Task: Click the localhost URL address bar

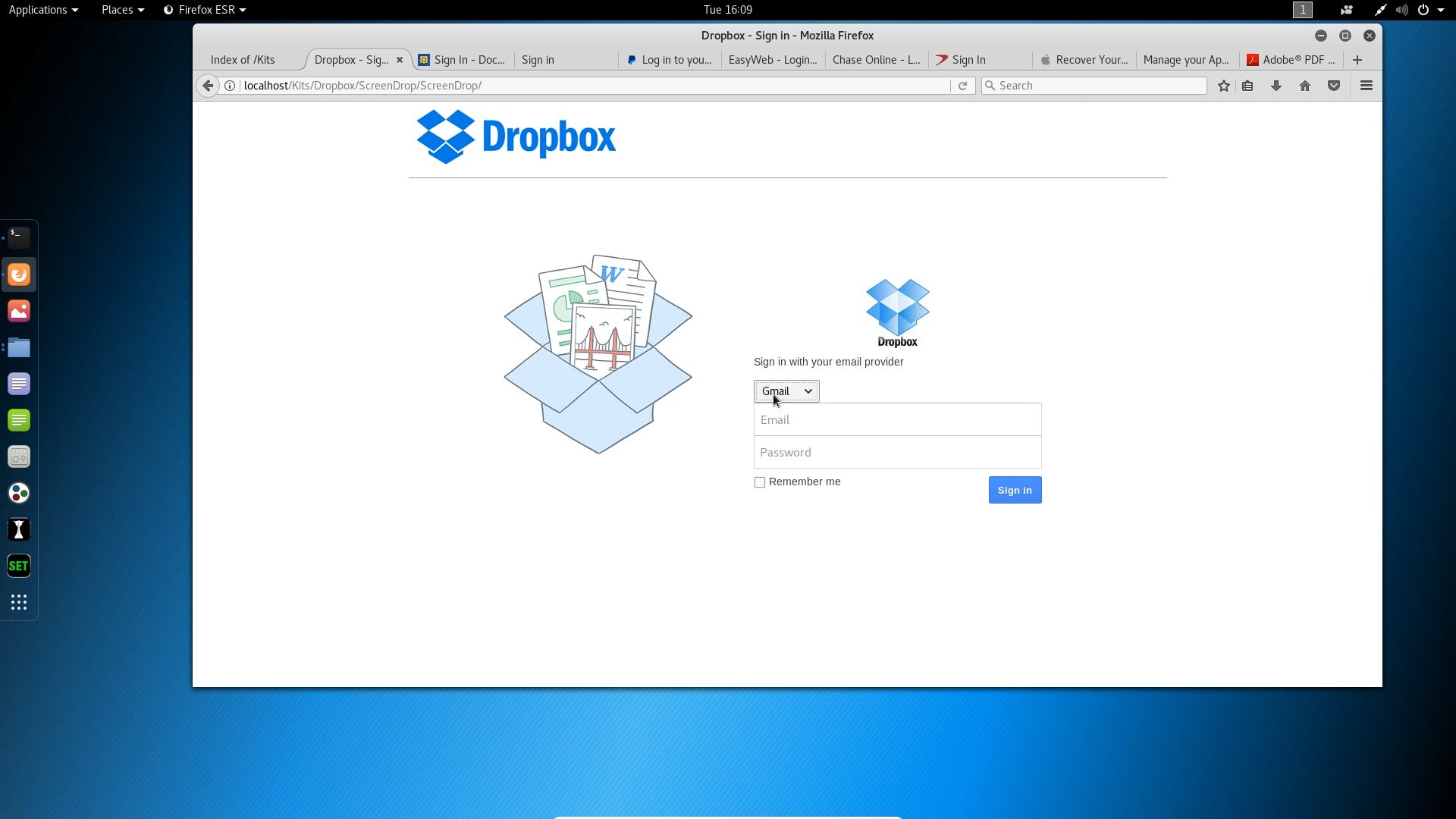Action: pyautogui.click(x=595, y=86)
